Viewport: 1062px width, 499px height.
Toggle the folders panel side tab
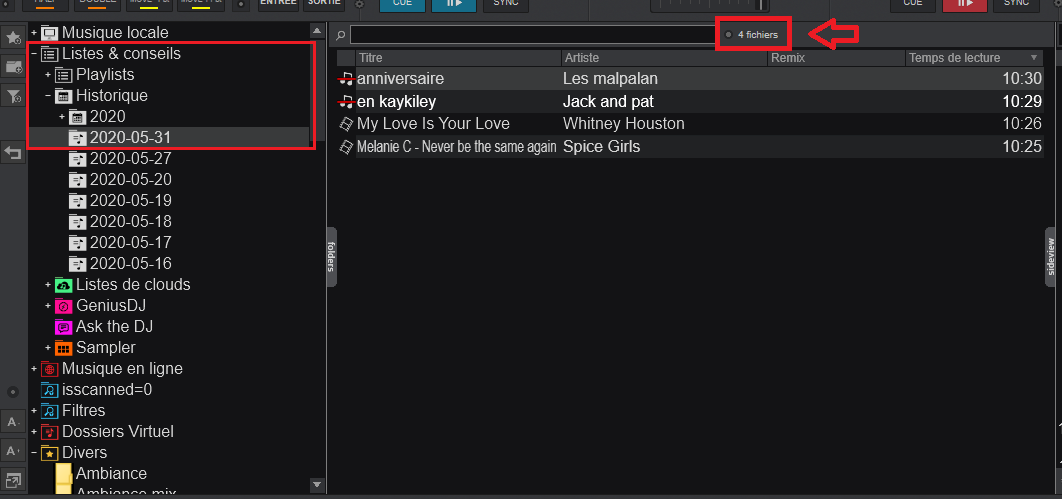click(x=331, y=257)
